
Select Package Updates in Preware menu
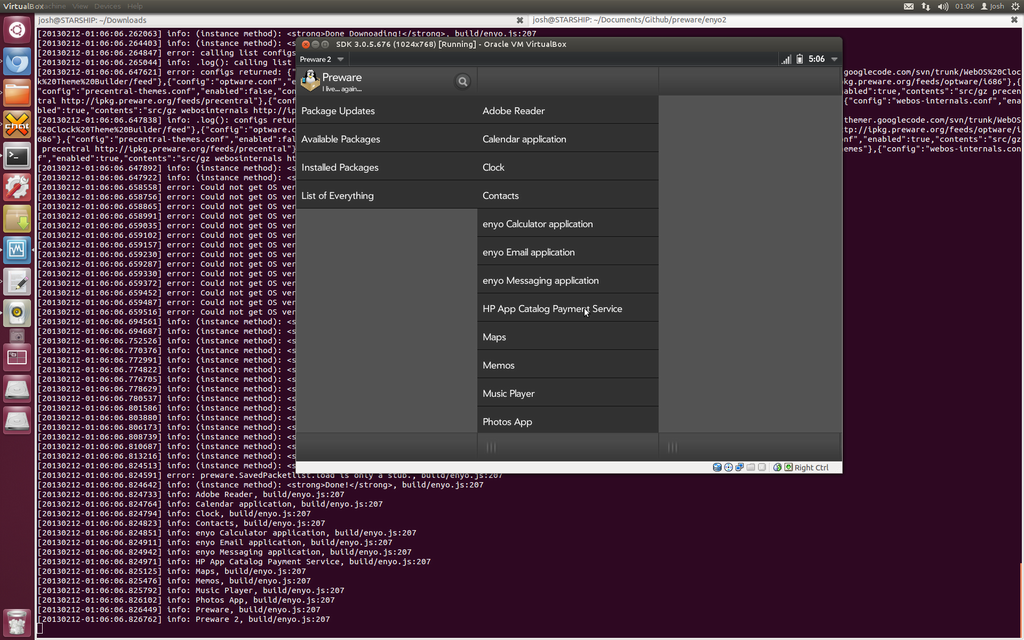point(338,111)
